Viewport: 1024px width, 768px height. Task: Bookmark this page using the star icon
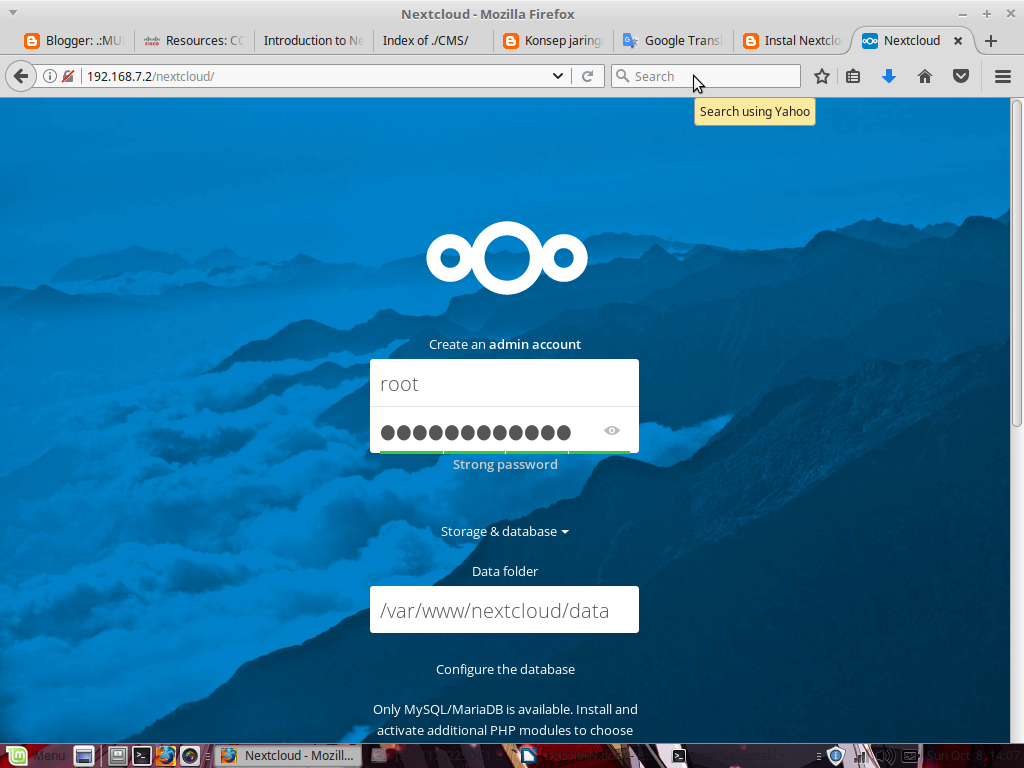(x=821, y=75)
